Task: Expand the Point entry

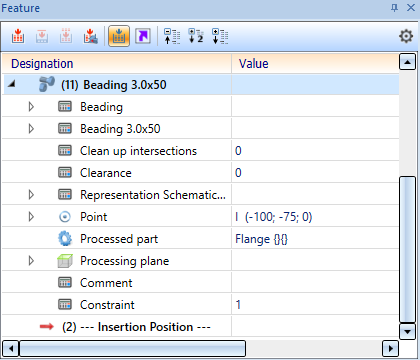Action: point(31,217)
